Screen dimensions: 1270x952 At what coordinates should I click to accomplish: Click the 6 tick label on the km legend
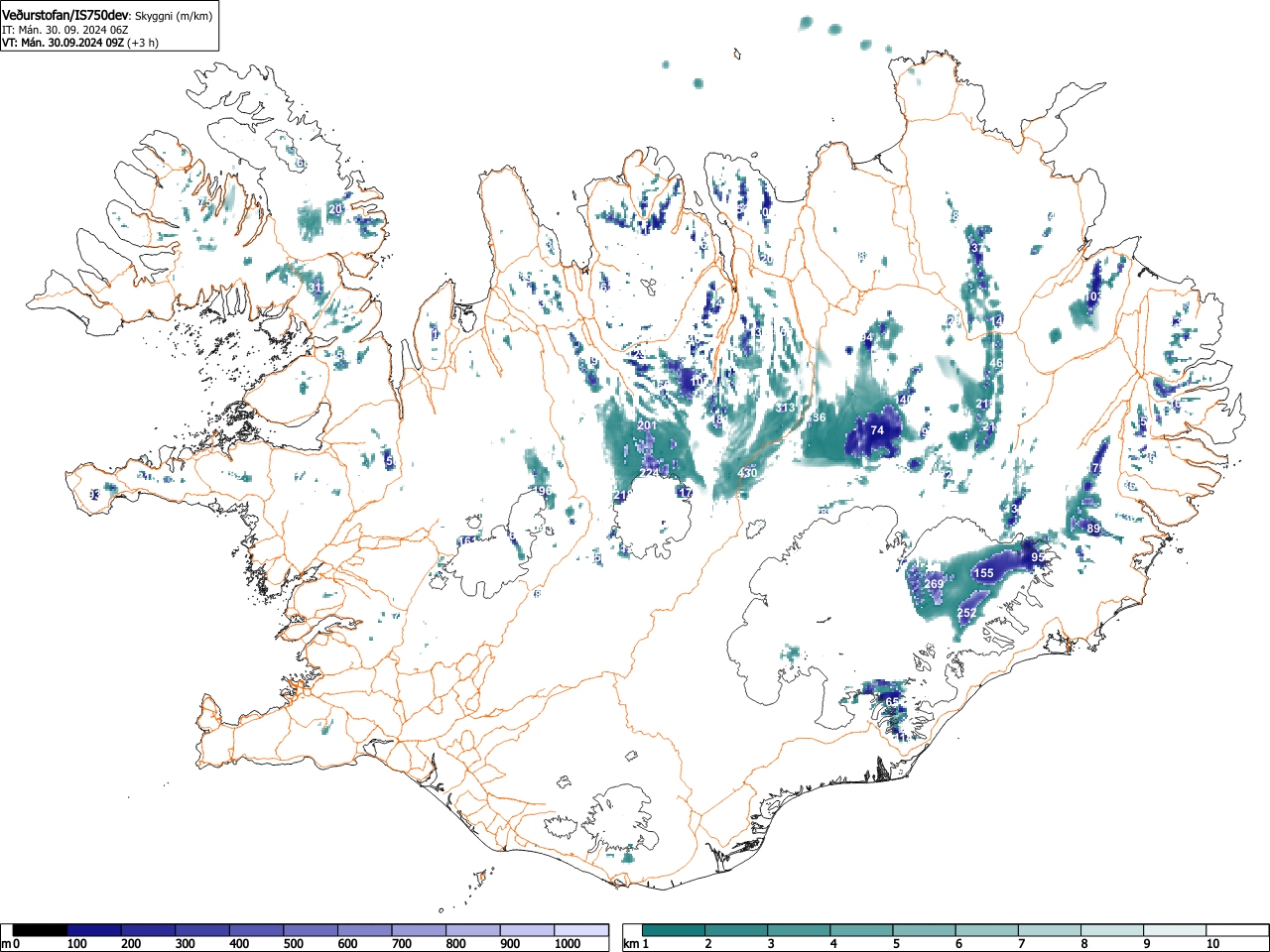(x=958, y=944)
